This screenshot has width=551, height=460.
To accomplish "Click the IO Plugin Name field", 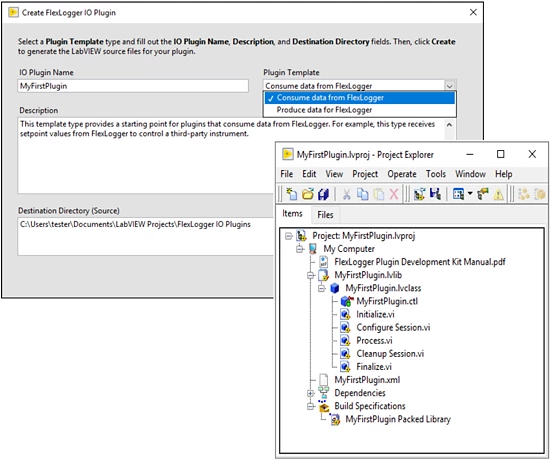I will (x=133, y=86).
